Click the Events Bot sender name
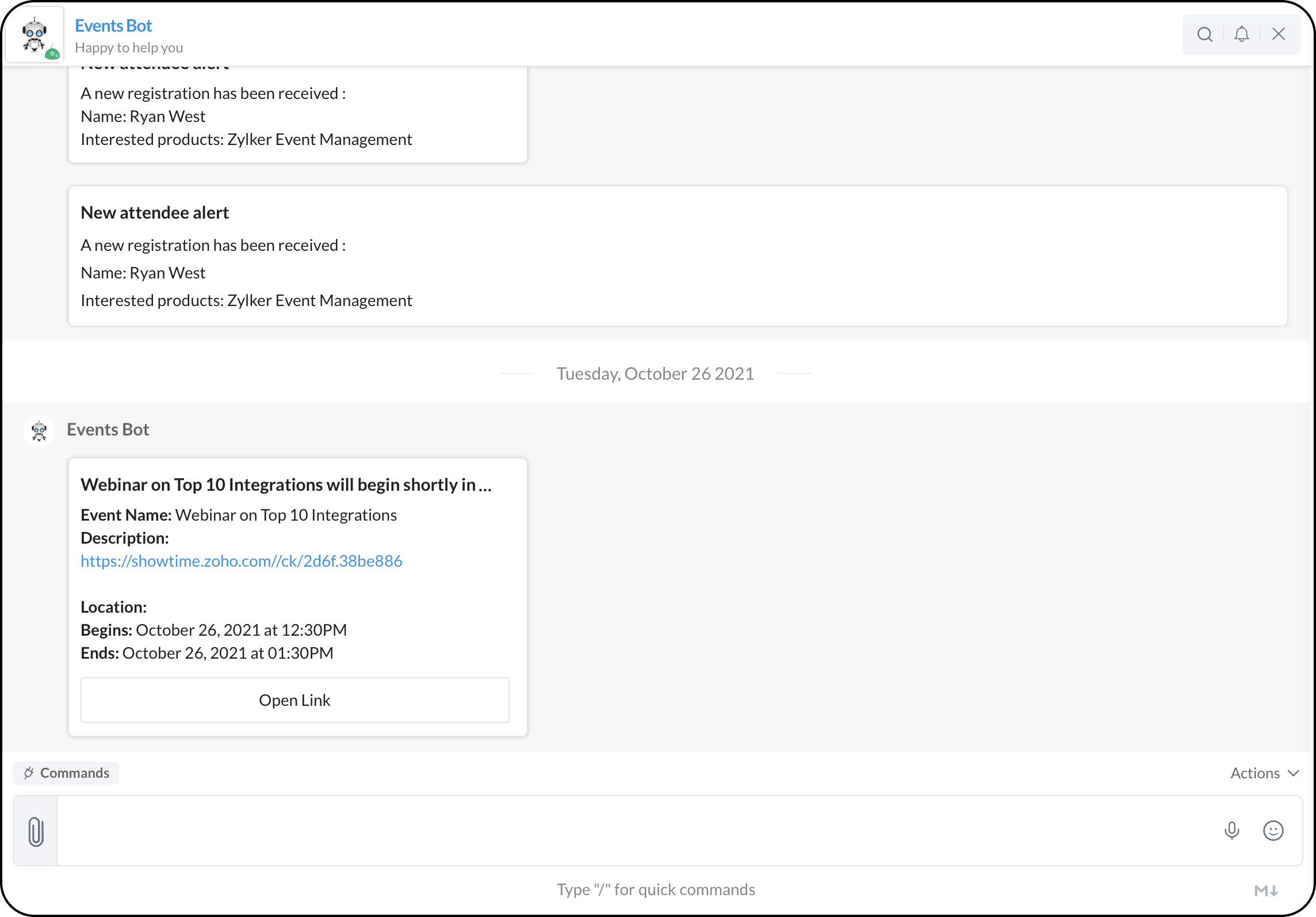 pyautogui.click(x=108, y=430)
